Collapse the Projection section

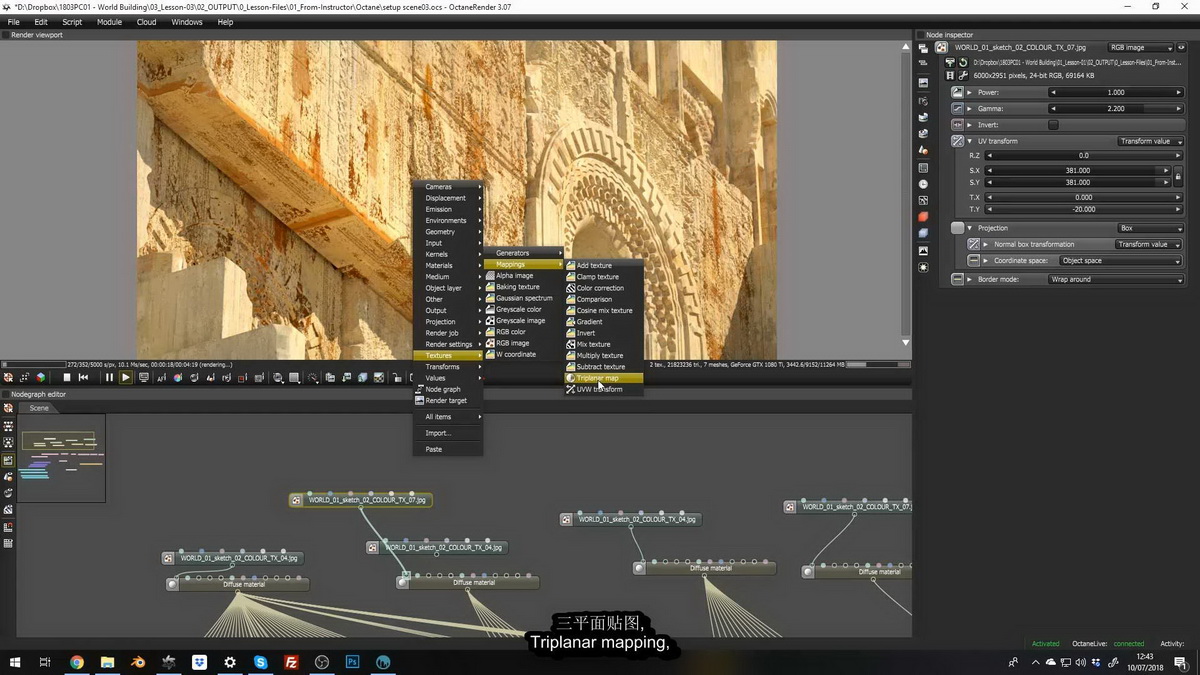(969, 228)
